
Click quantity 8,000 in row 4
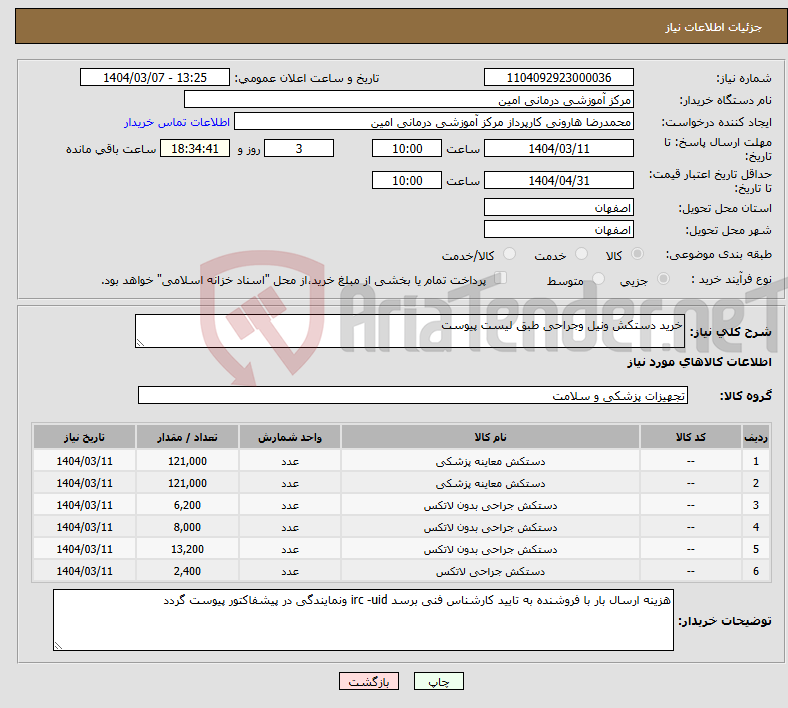[187, 527]
